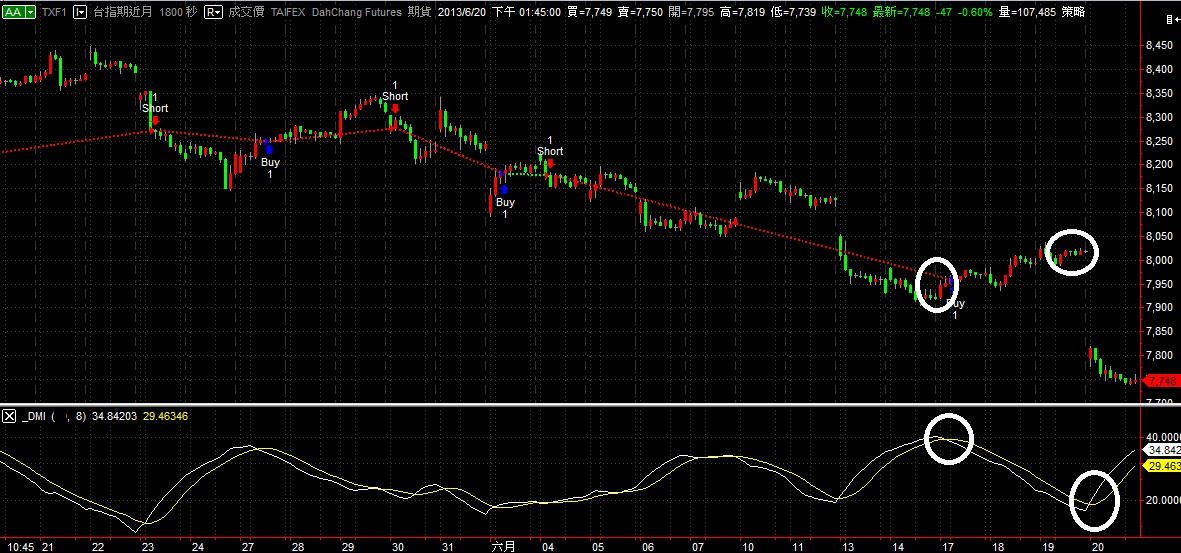This screenshot has width=1181, height=553.
Task: Click the blue Buy arrow near 六月
Action: [x=504, y=189]
